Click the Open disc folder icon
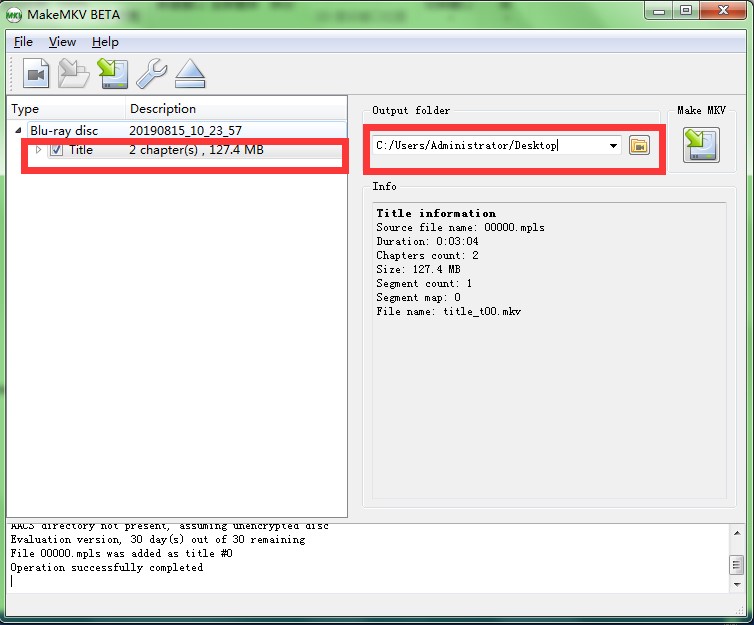 pyautogui.click(x=74, y=74)
